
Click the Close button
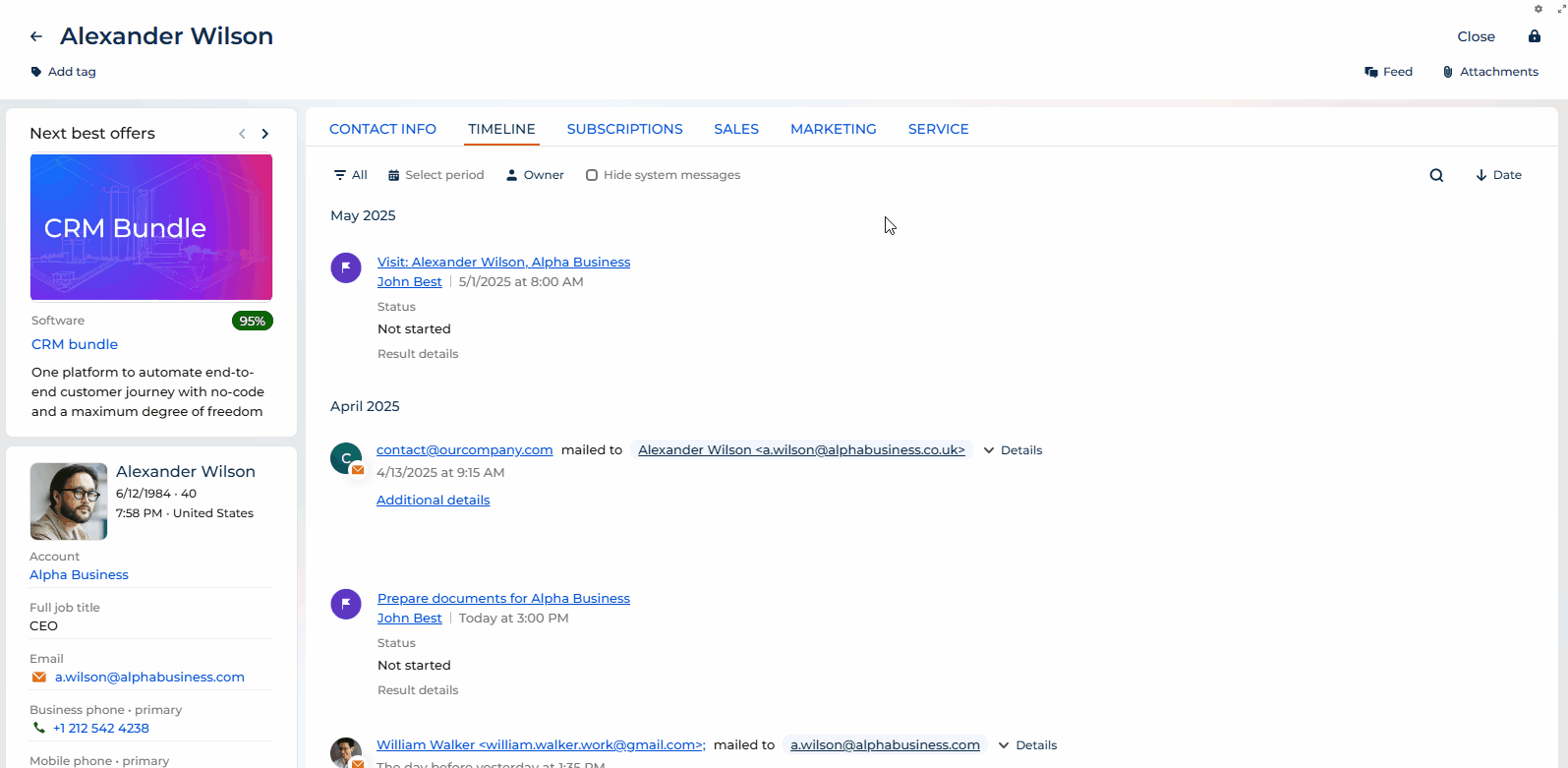pos(1476,36)
